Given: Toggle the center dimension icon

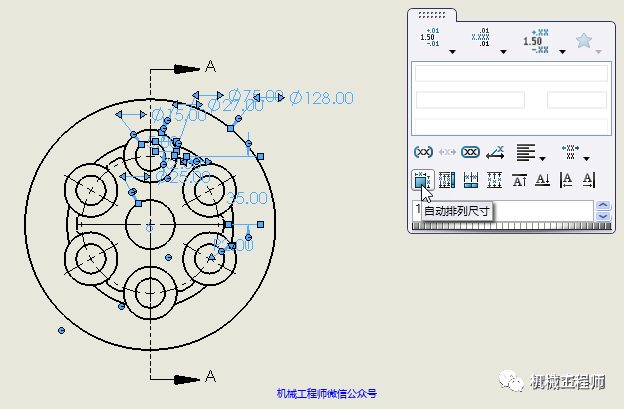Looking at the screenshot, I should pyautogui.click(x=447, y=152).
